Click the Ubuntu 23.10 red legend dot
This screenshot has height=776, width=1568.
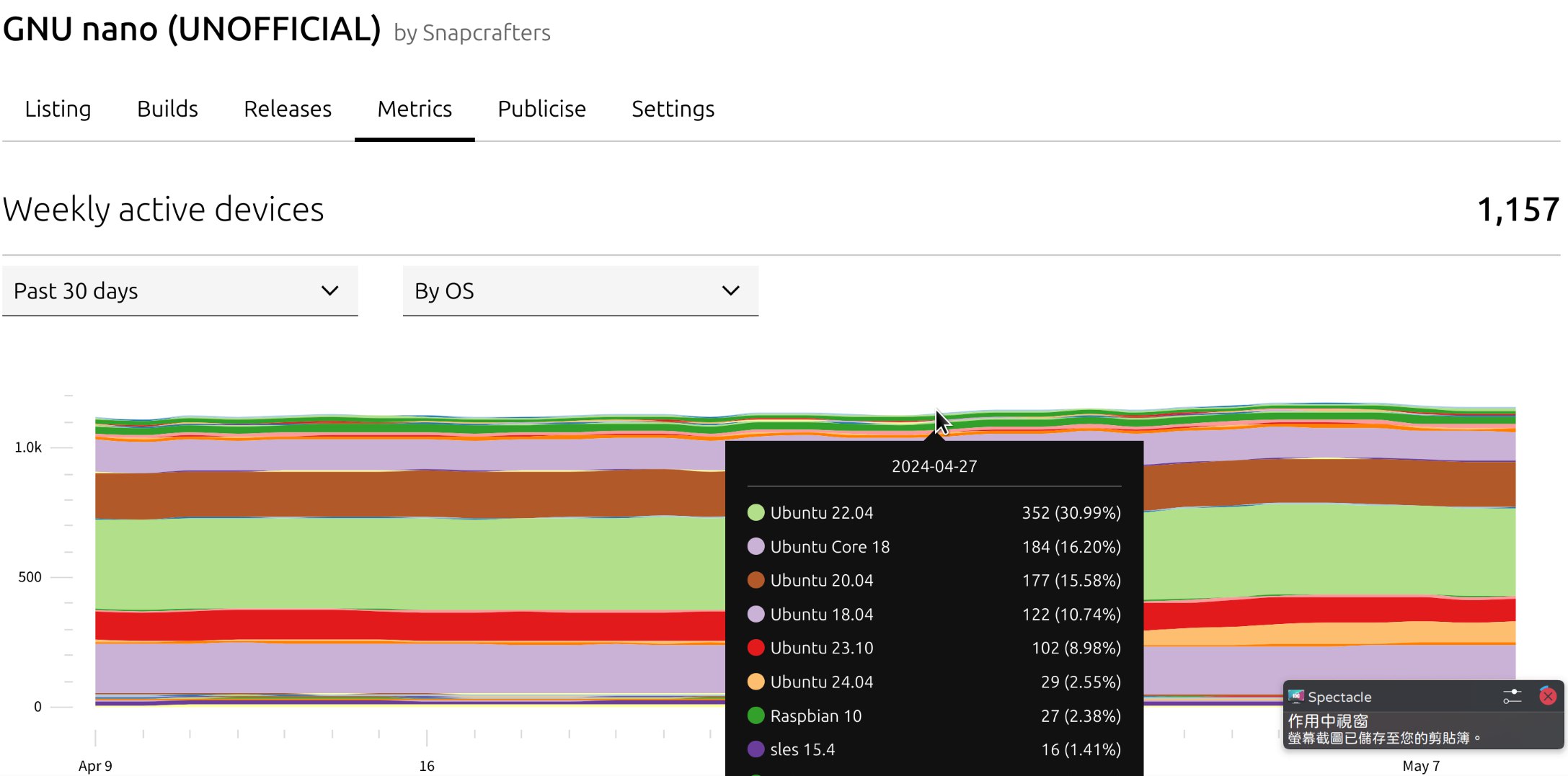pos(756,648)
